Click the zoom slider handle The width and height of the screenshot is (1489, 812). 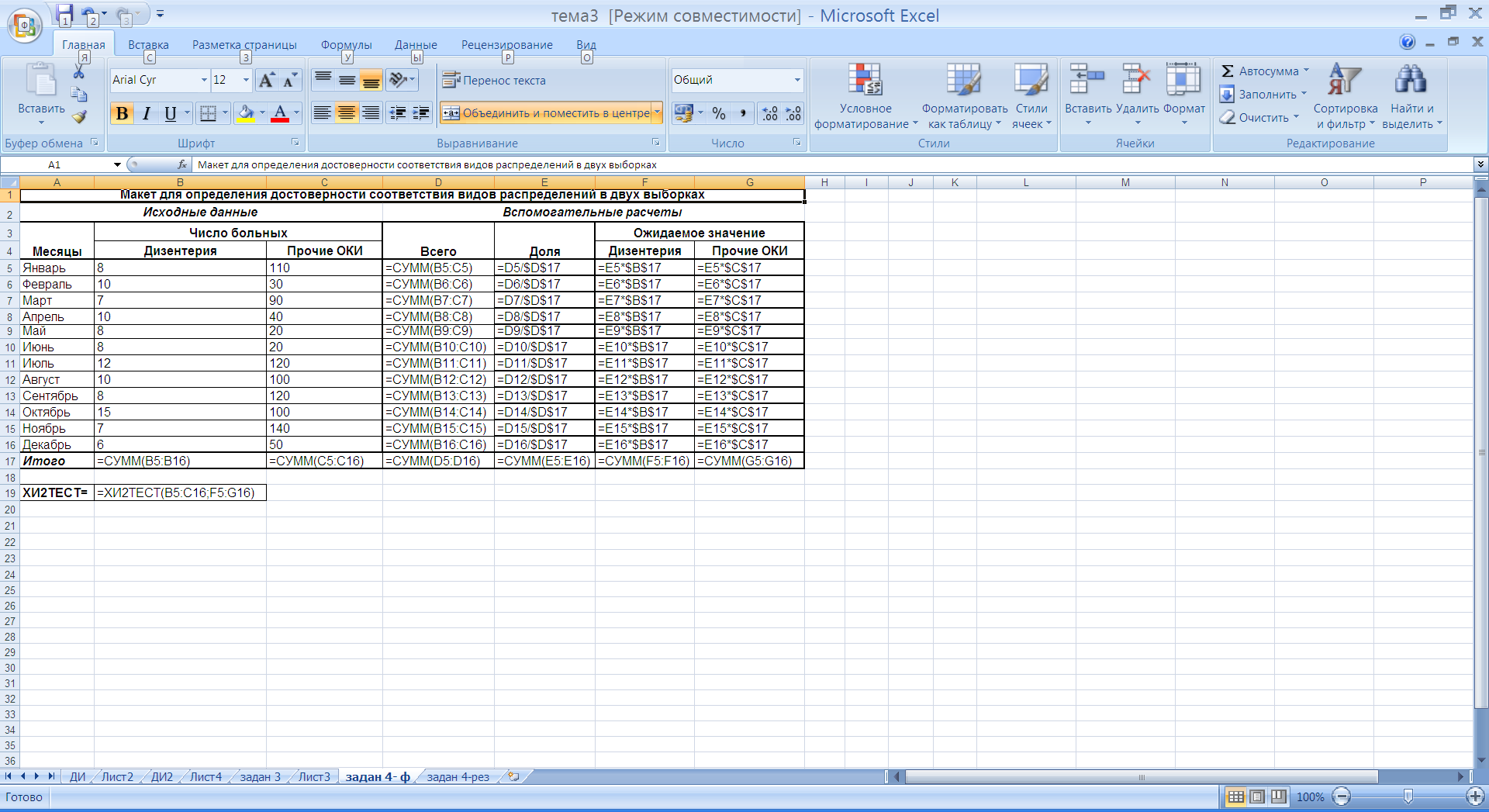pyautogui.click(x=1408, y=796)
